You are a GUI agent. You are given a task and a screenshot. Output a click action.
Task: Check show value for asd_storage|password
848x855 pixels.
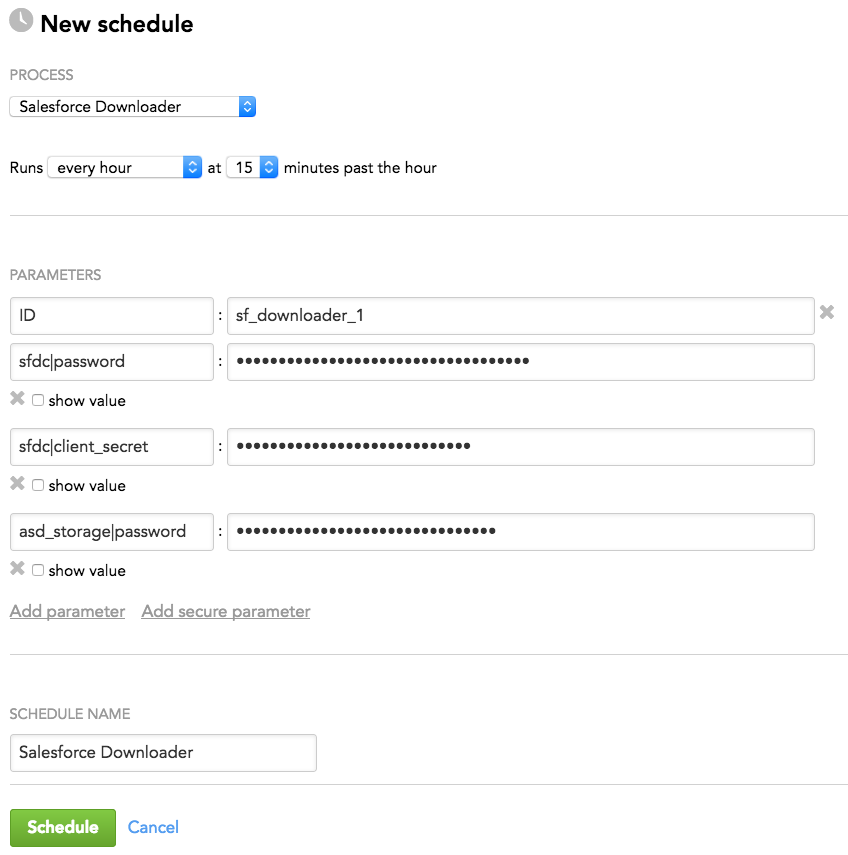(38, 570)
